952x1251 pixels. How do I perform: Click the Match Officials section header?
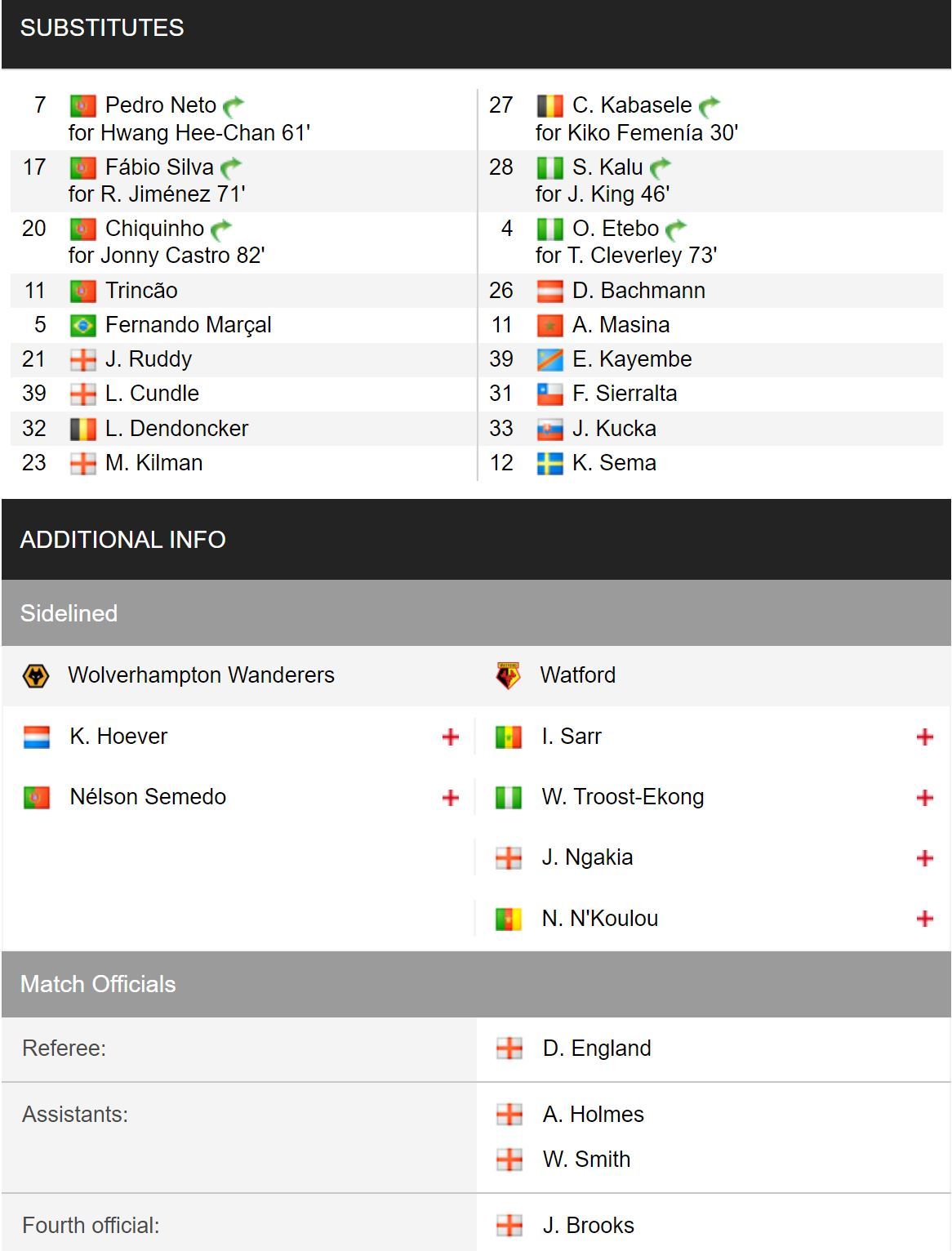coord(476,984)
